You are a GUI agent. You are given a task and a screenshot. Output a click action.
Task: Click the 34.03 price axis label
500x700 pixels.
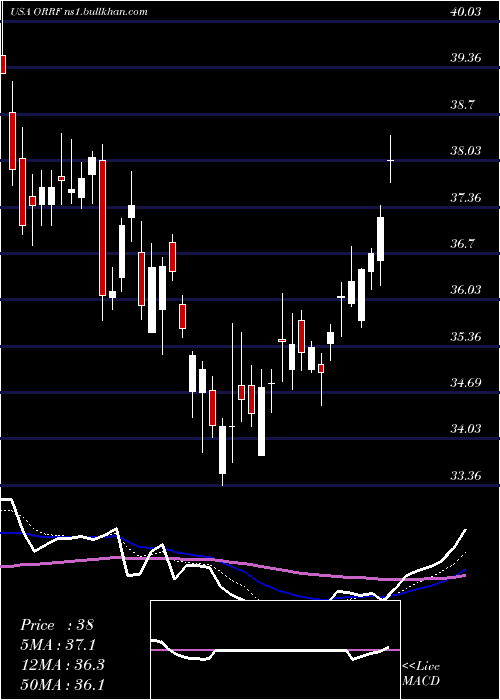tap(466, 429)
